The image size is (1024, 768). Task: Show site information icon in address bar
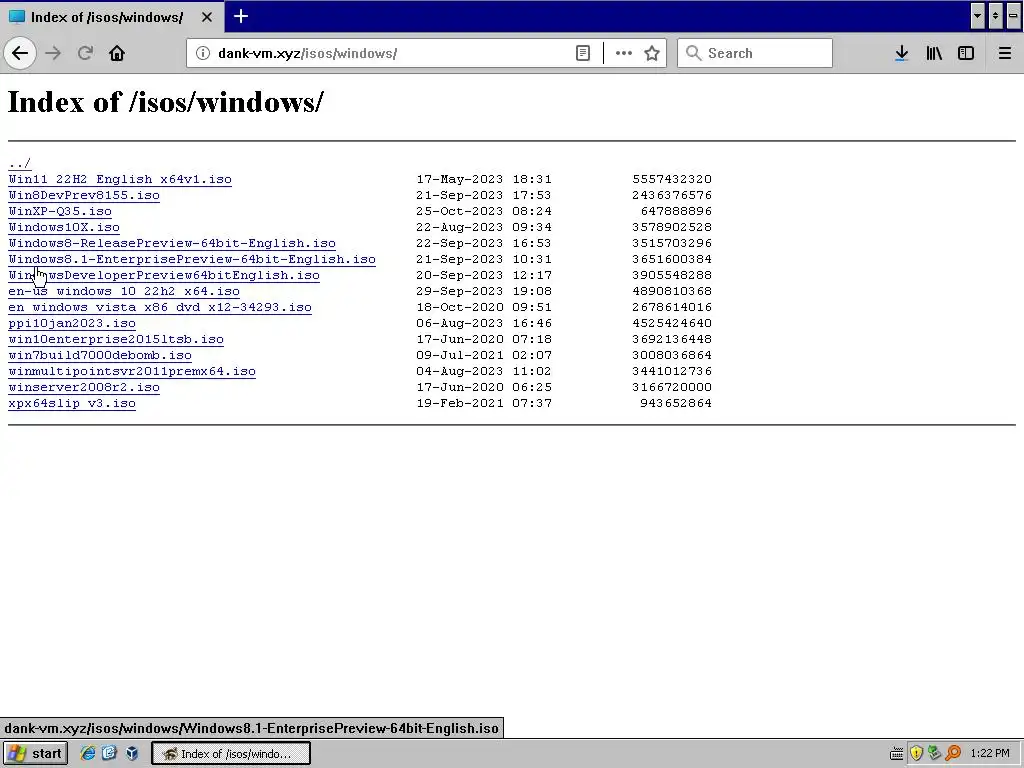tap(203, 53)
